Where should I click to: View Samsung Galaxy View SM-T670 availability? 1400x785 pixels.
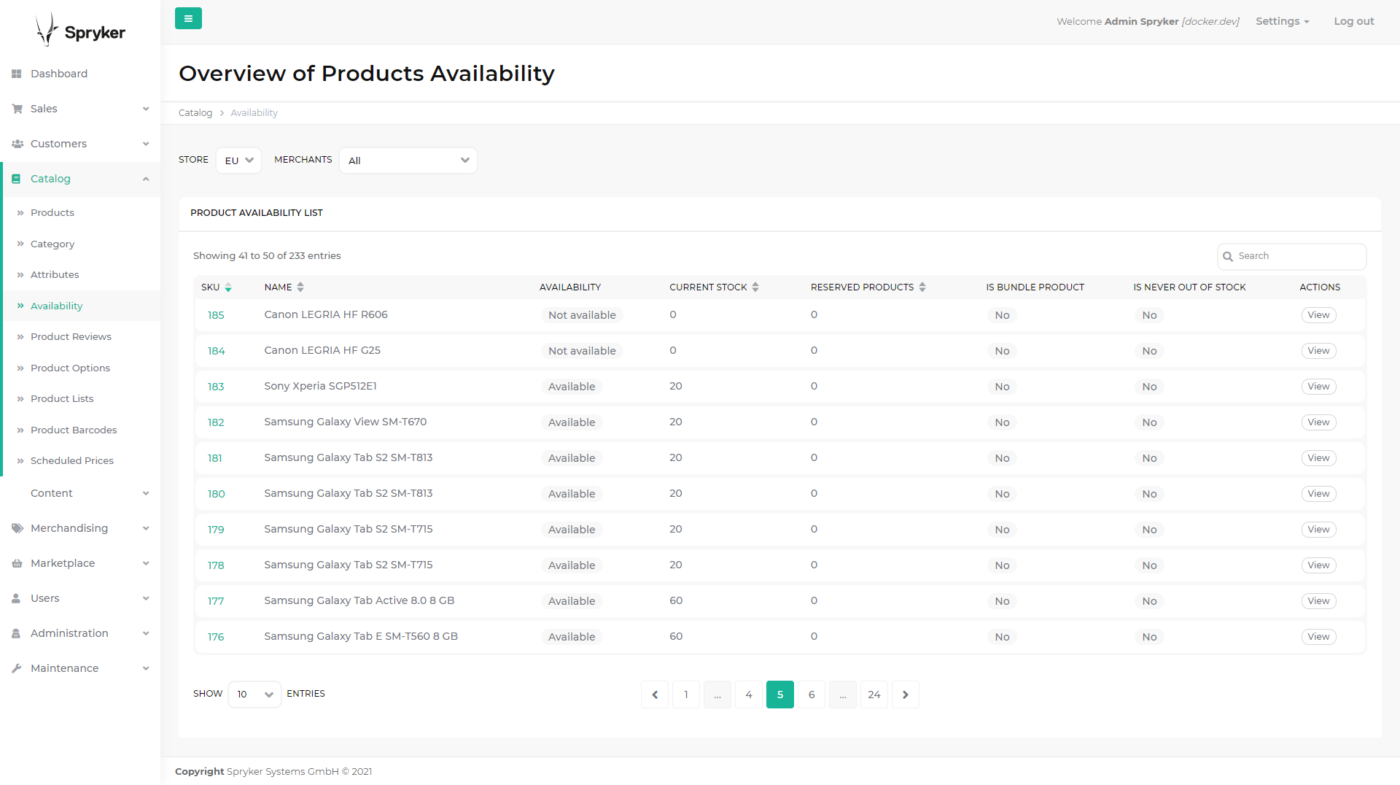[x=1318, y=422]
